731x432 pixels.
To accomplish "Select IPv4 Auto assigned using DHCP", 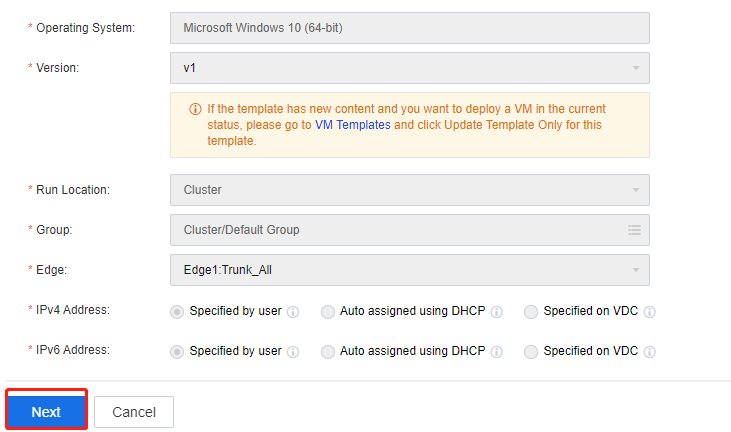I will 328,311.
